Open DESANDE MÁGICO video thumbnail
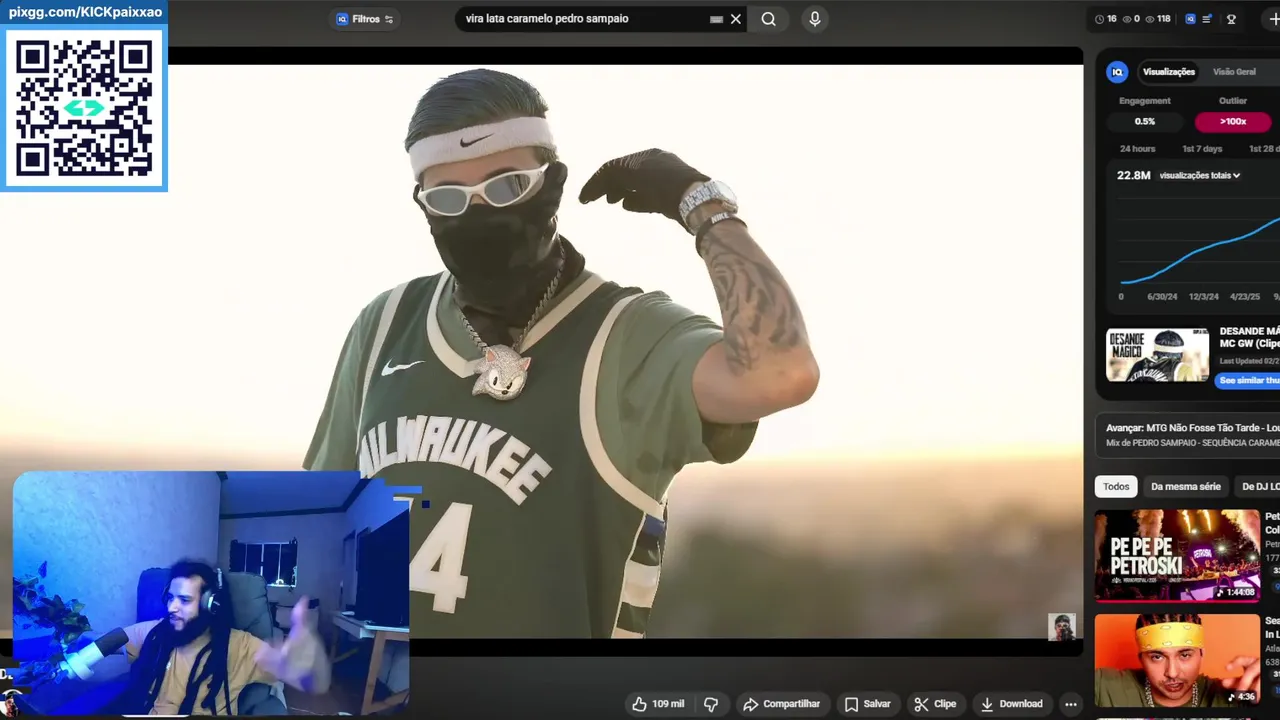This screenshot has width=1280, height=720. point(1157,355)
